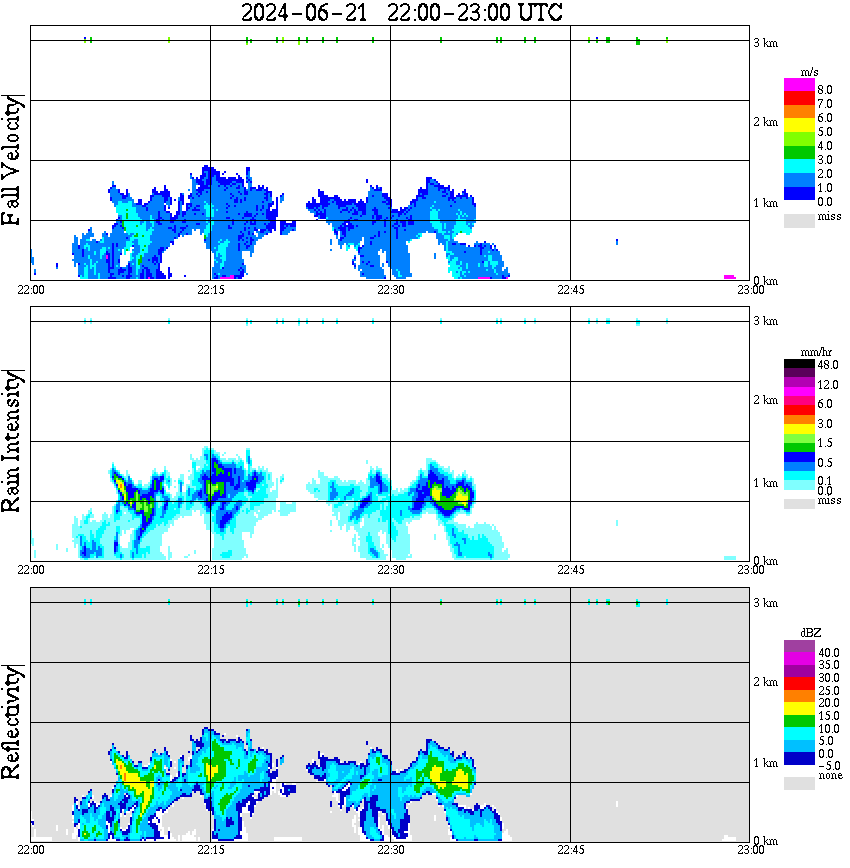Click the 1 km label beside Reflectivity panel

[x=765, y=763]
